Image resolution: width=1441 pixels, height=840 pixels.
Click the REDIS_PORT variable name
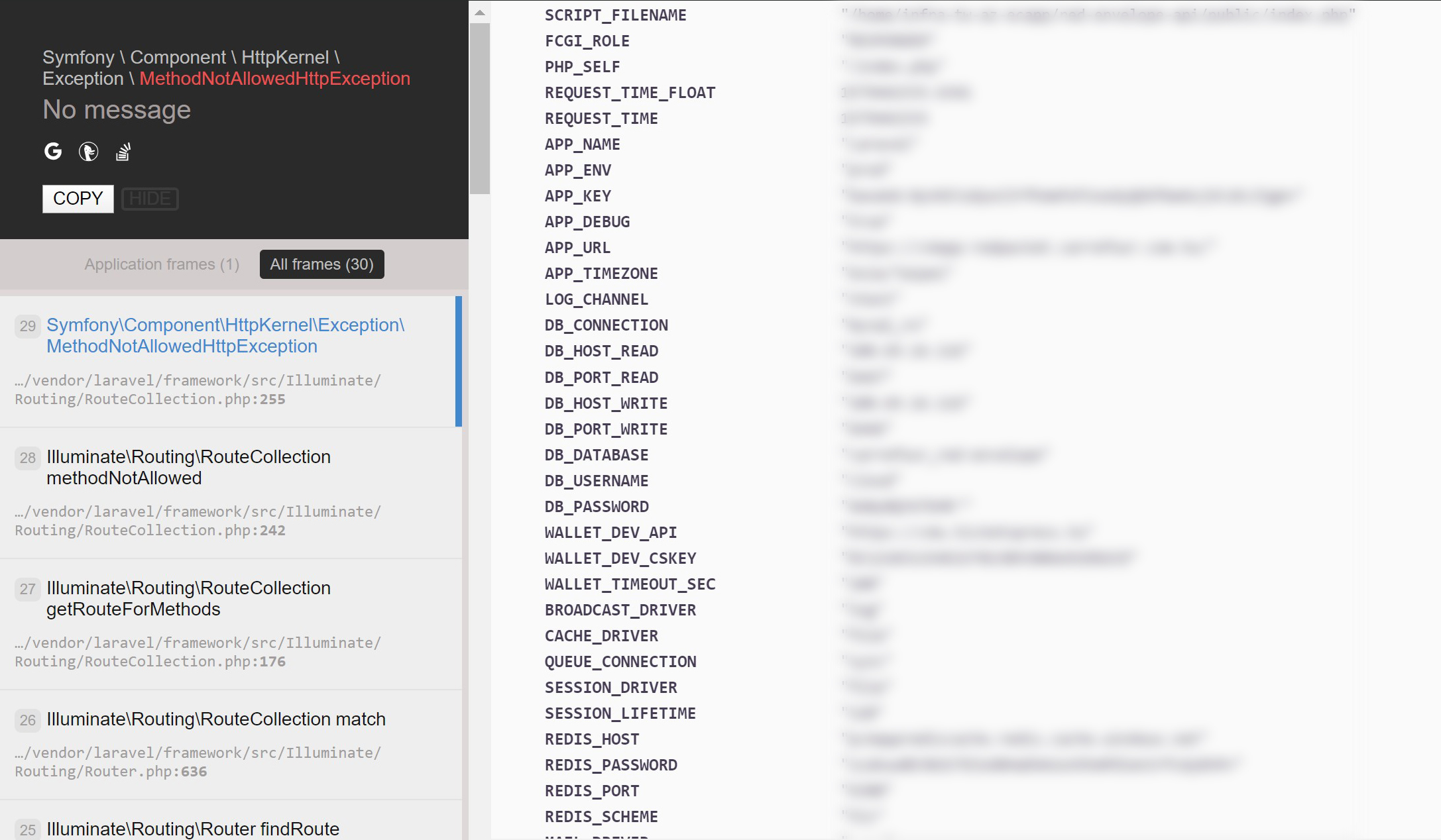point(592,791)
